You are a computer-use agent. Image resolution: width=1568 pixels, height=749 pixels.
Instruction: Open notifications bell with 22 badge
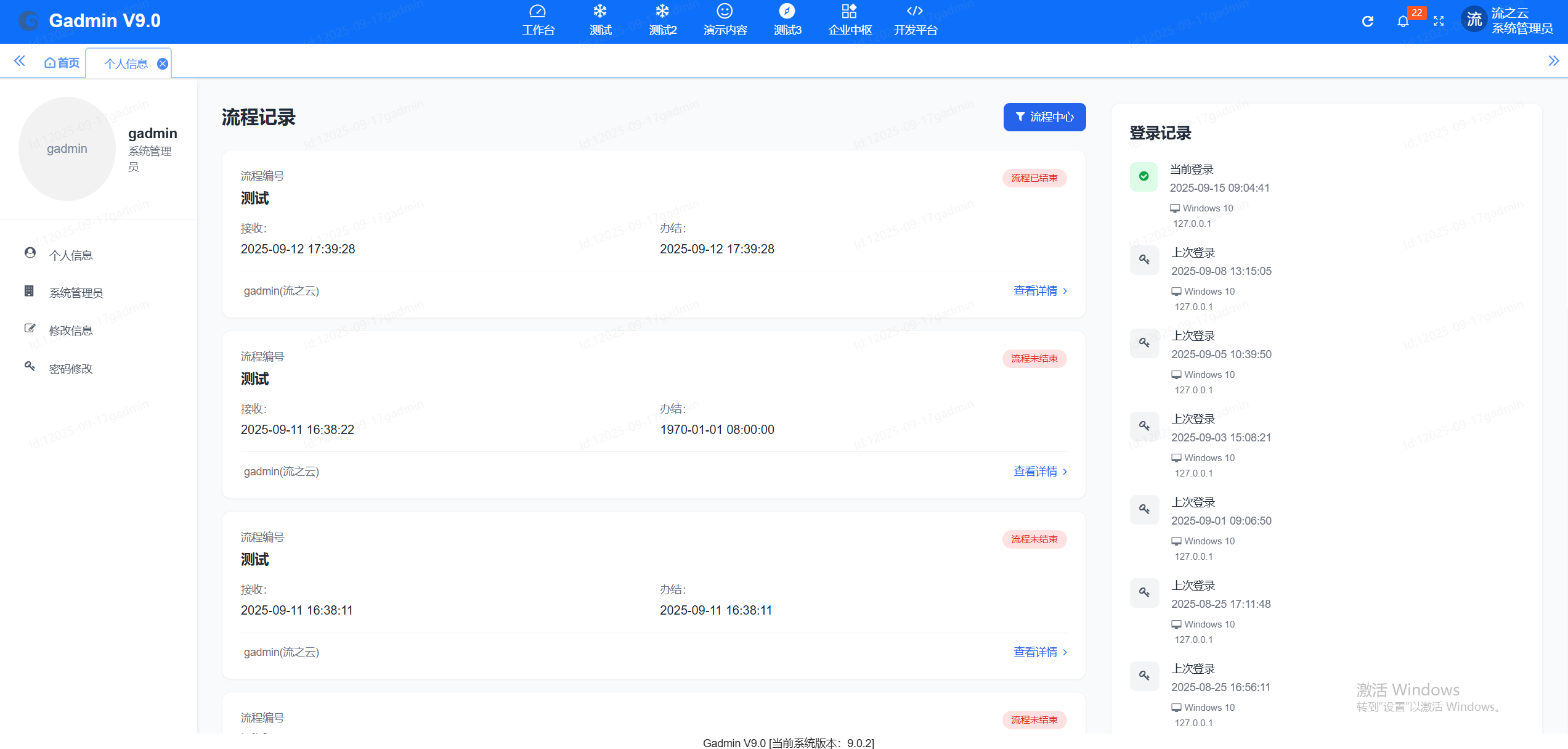(1403, 22)
